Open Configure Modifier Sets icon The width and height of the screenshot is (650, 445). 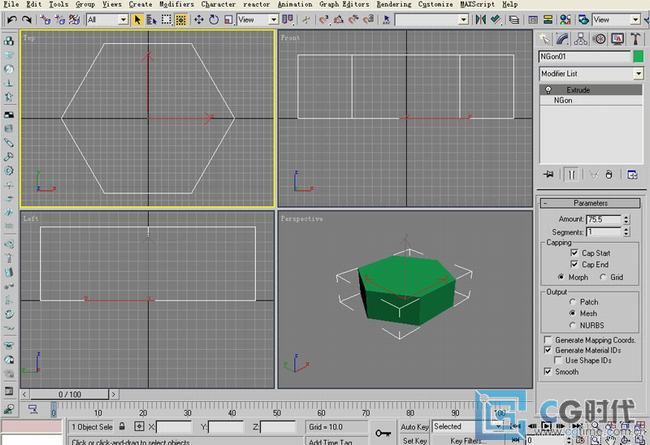click(632, 175)
